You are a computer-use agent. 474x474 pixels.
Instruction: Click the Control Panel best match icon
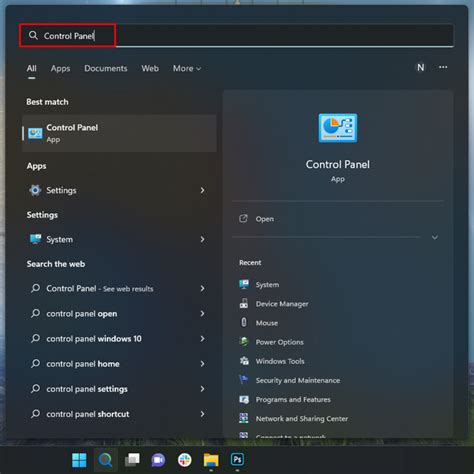pos(35,133)
